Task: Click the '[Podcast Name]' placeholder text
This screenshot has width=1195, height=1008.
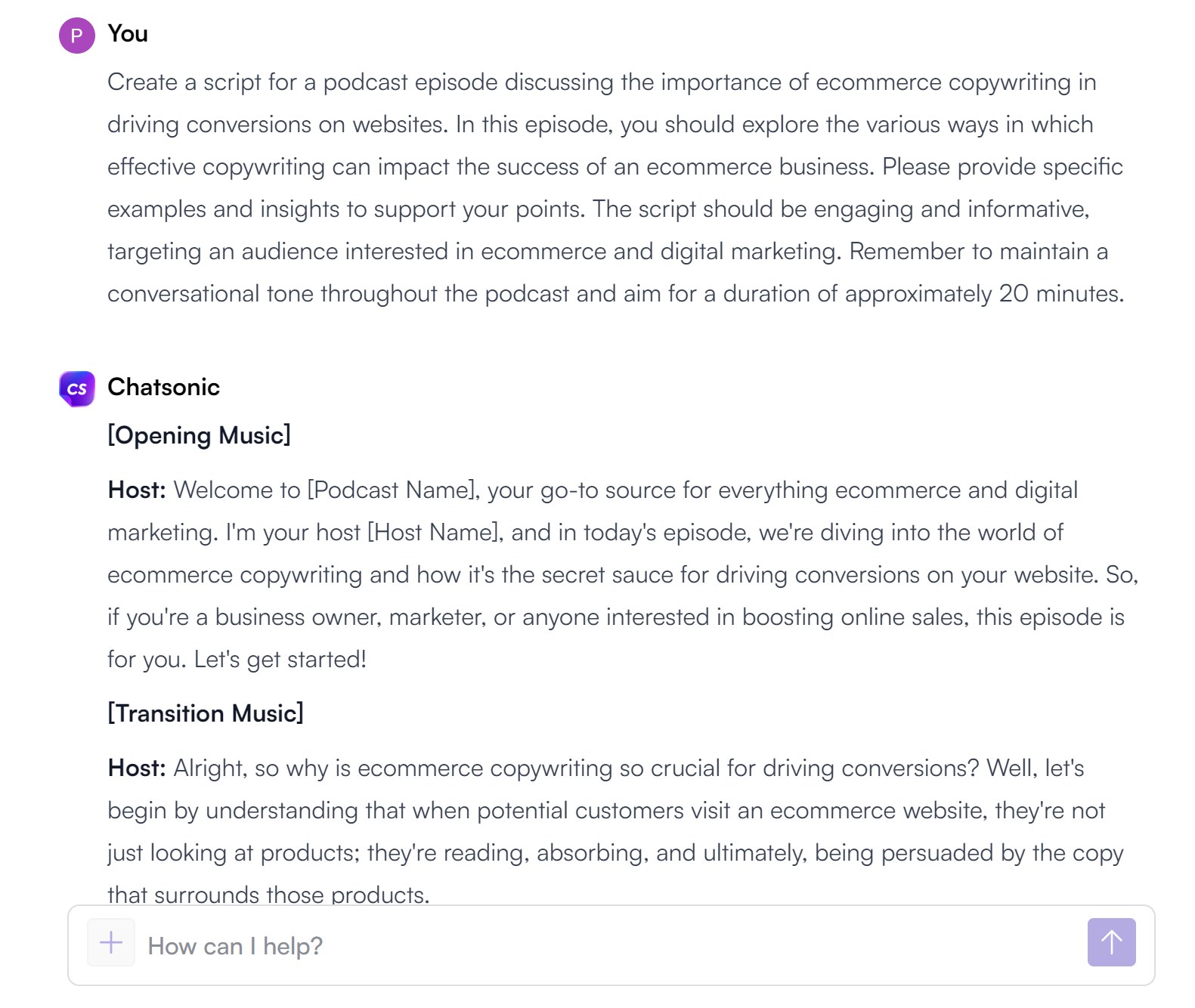Action: pos(392,490)
